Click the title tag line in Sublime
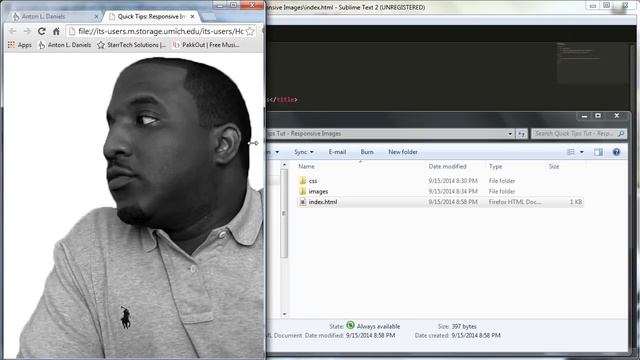This screenshot has height=360, width=640. pyautogui.click(x=282, y=100)
